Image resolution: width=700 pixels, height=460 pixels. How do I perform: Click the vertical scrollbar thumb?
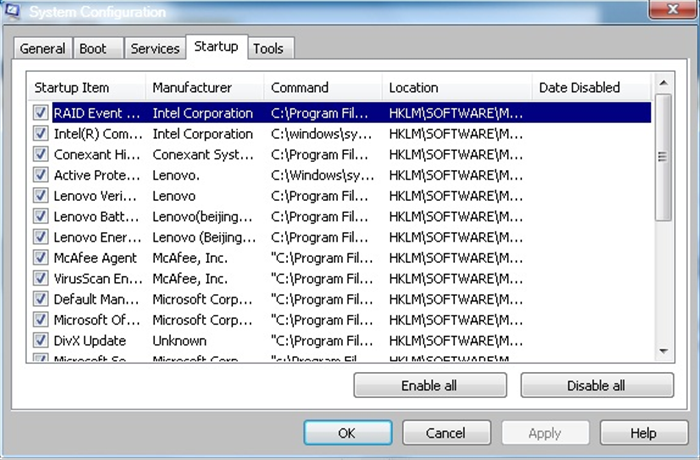coord(663,157)
